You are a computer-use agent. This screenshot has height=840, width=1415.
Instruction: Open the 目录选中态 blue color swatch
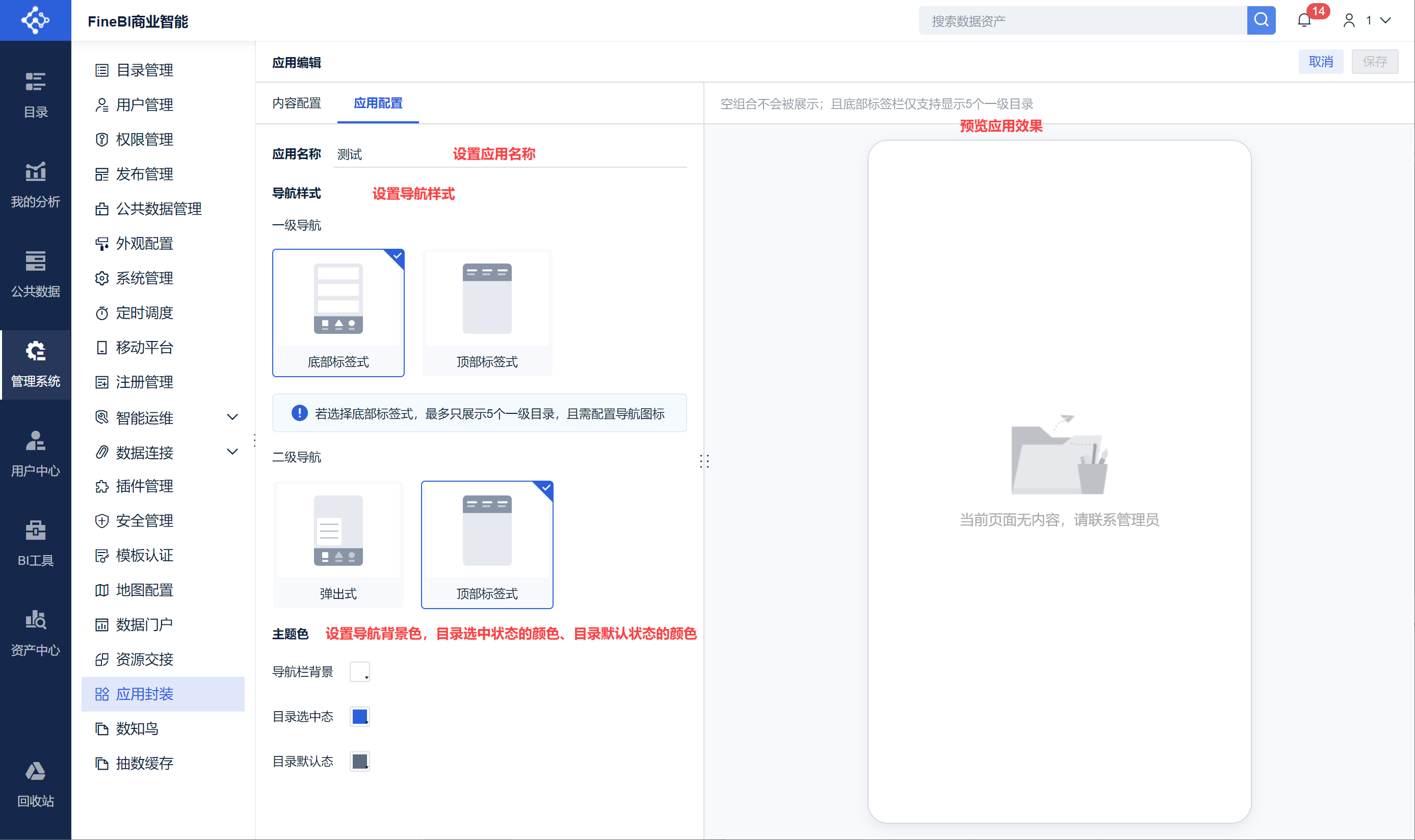(359, 716)
